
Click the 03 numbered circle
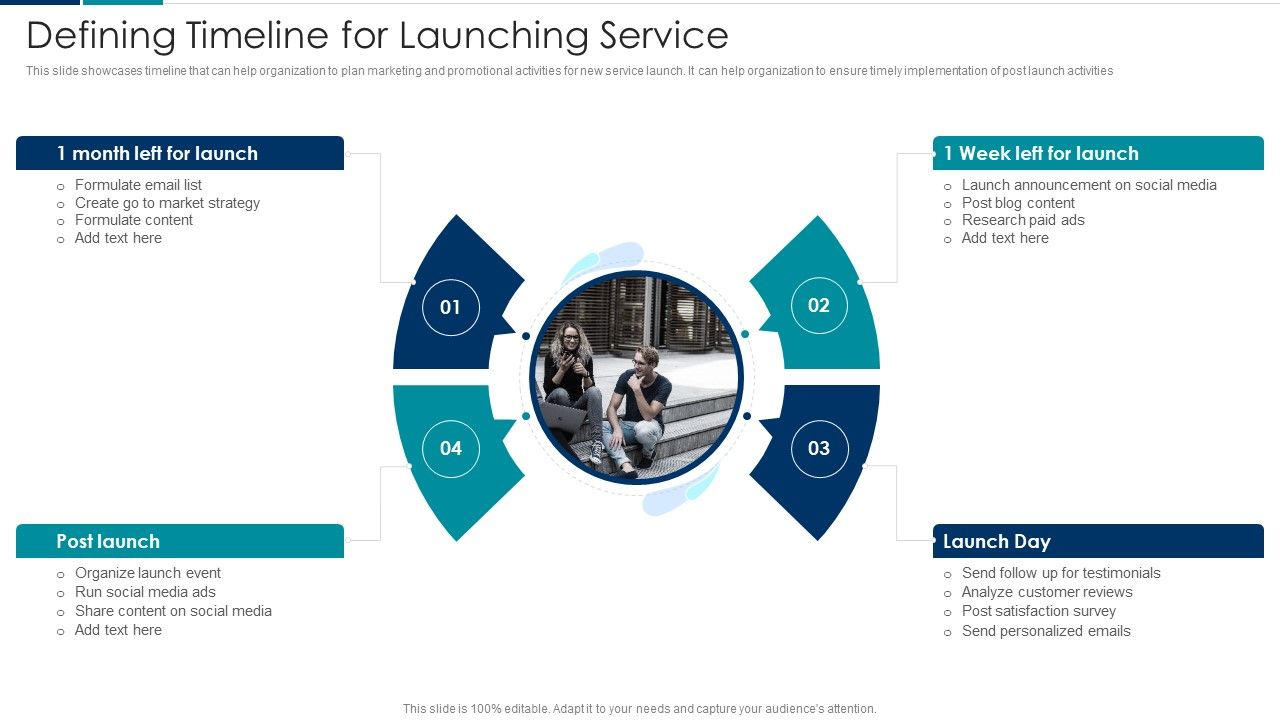point(819,449)
